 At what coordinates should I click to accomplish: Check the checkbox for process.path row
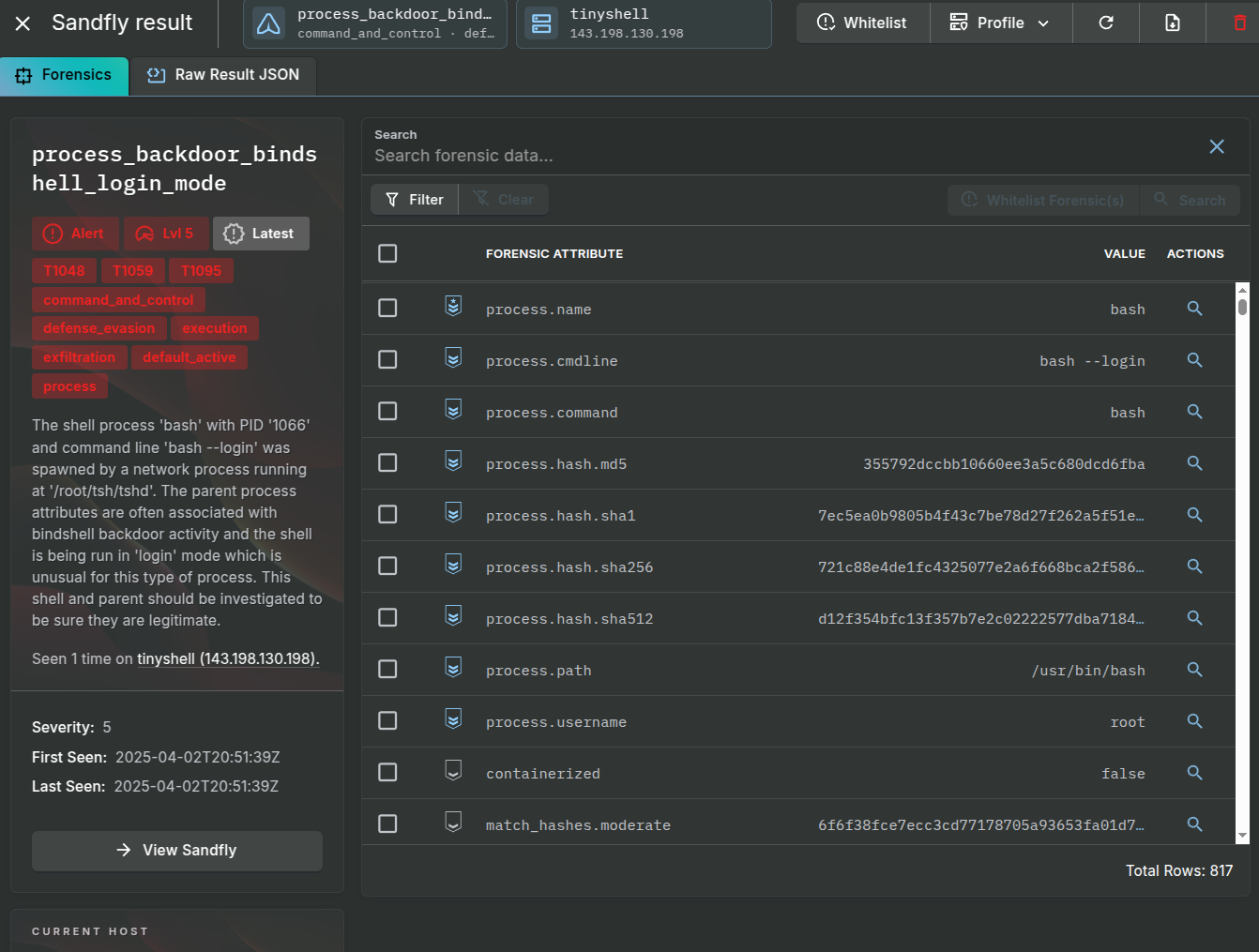[x=387, y=669]
